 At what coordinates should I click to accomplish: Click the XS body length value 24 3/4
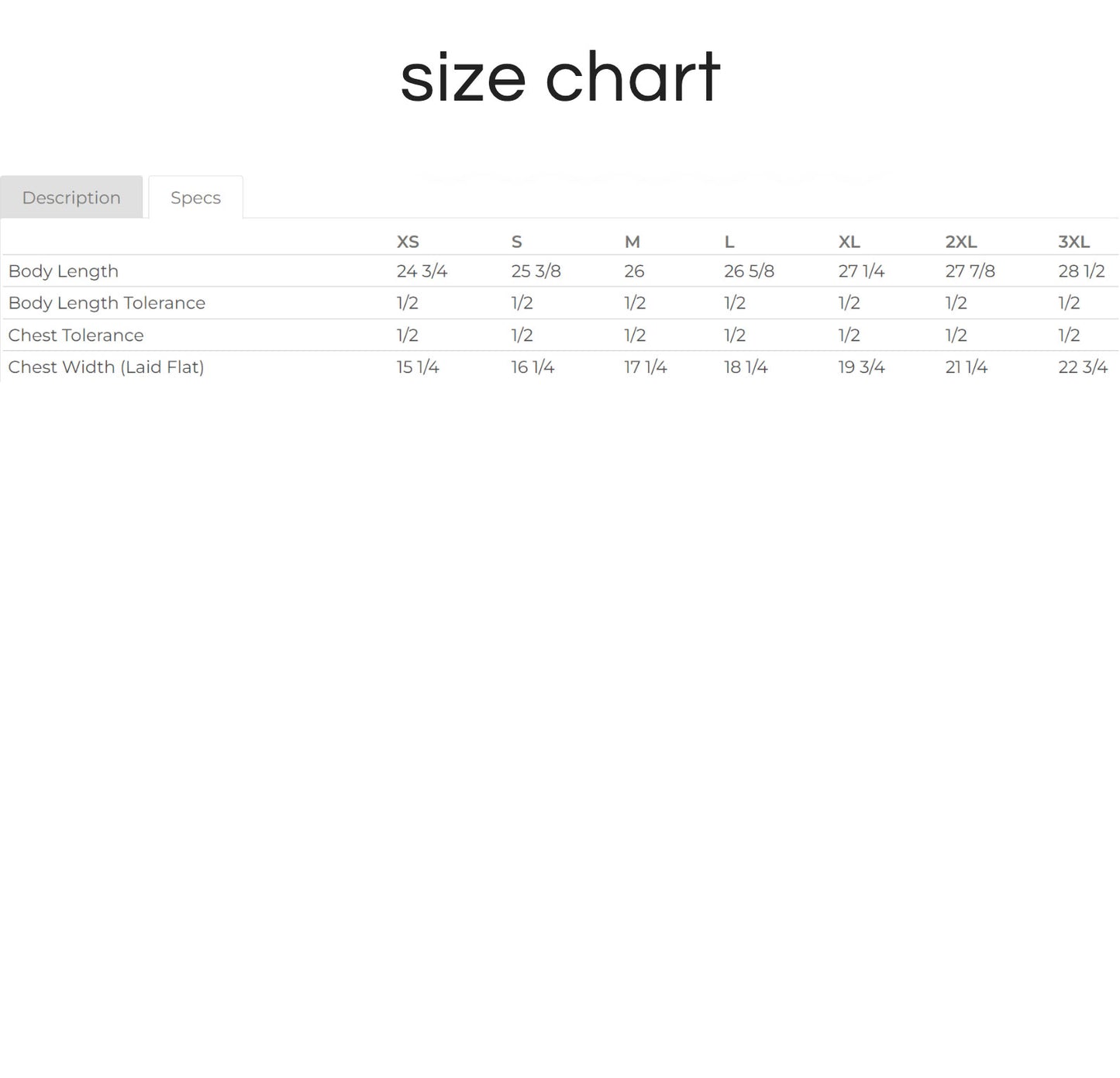click(422, 271)
